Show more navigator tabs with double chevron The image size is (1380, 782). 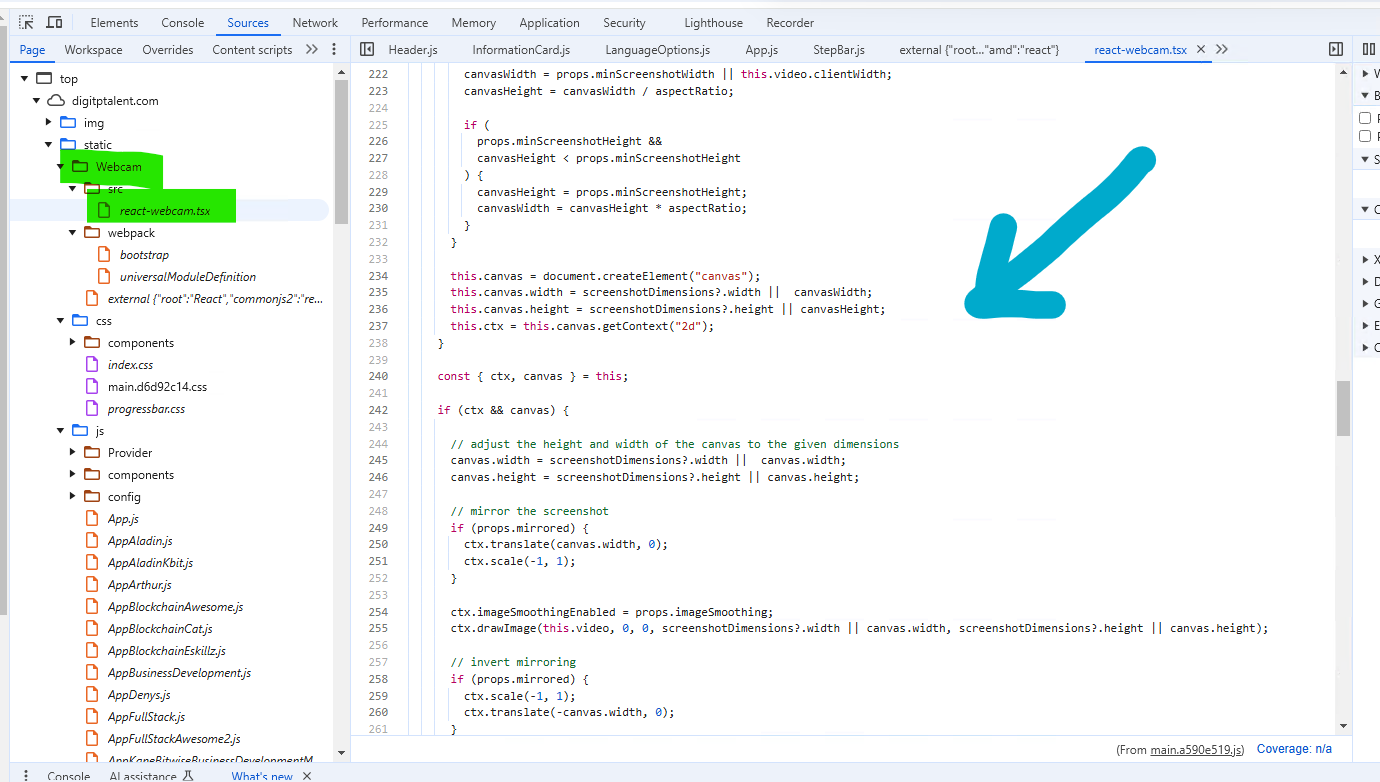[312, 49]
